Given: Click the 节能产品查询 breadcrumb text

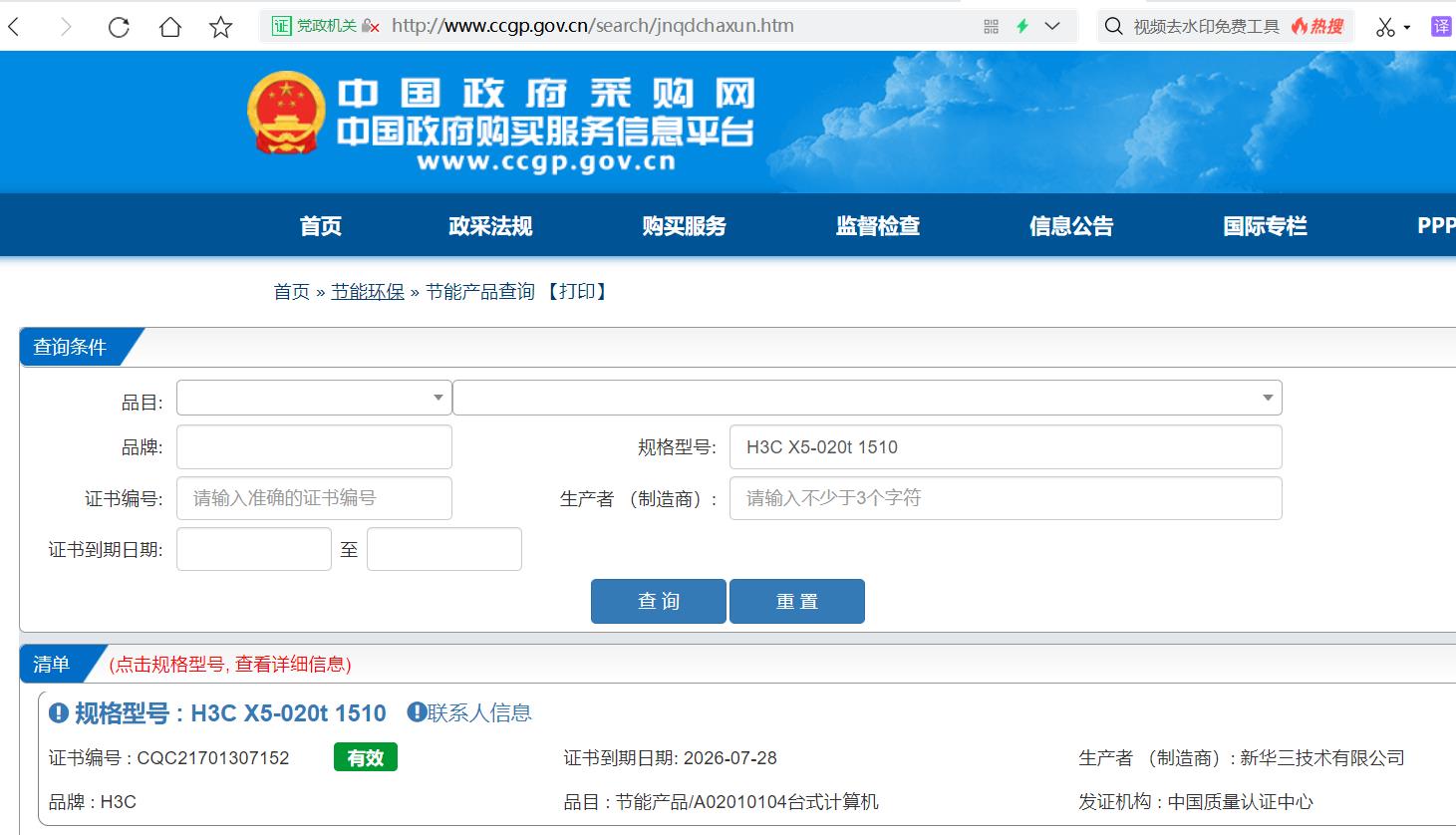Looking at the screenshot, I should [480, 291].
